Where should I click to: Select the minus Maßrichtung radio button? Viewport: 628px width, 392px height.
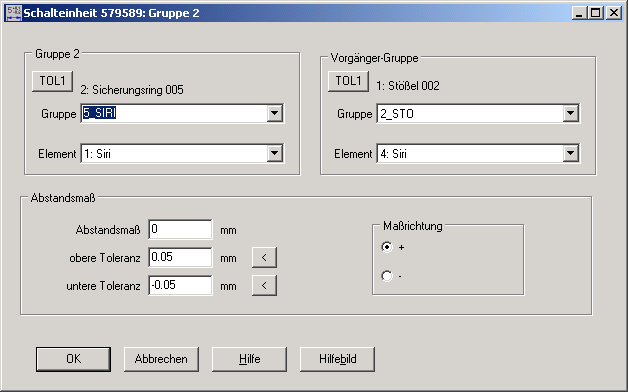[387, 276]
